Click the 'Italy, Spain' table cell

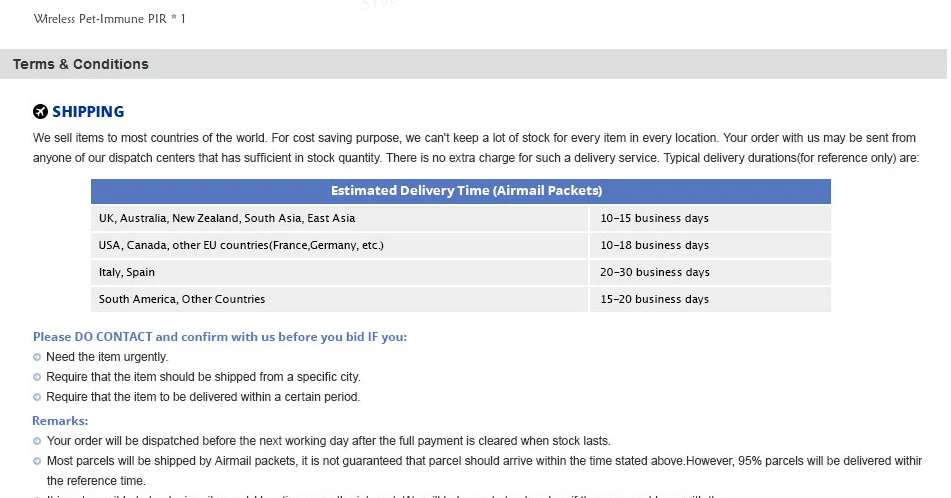[340, 272]
